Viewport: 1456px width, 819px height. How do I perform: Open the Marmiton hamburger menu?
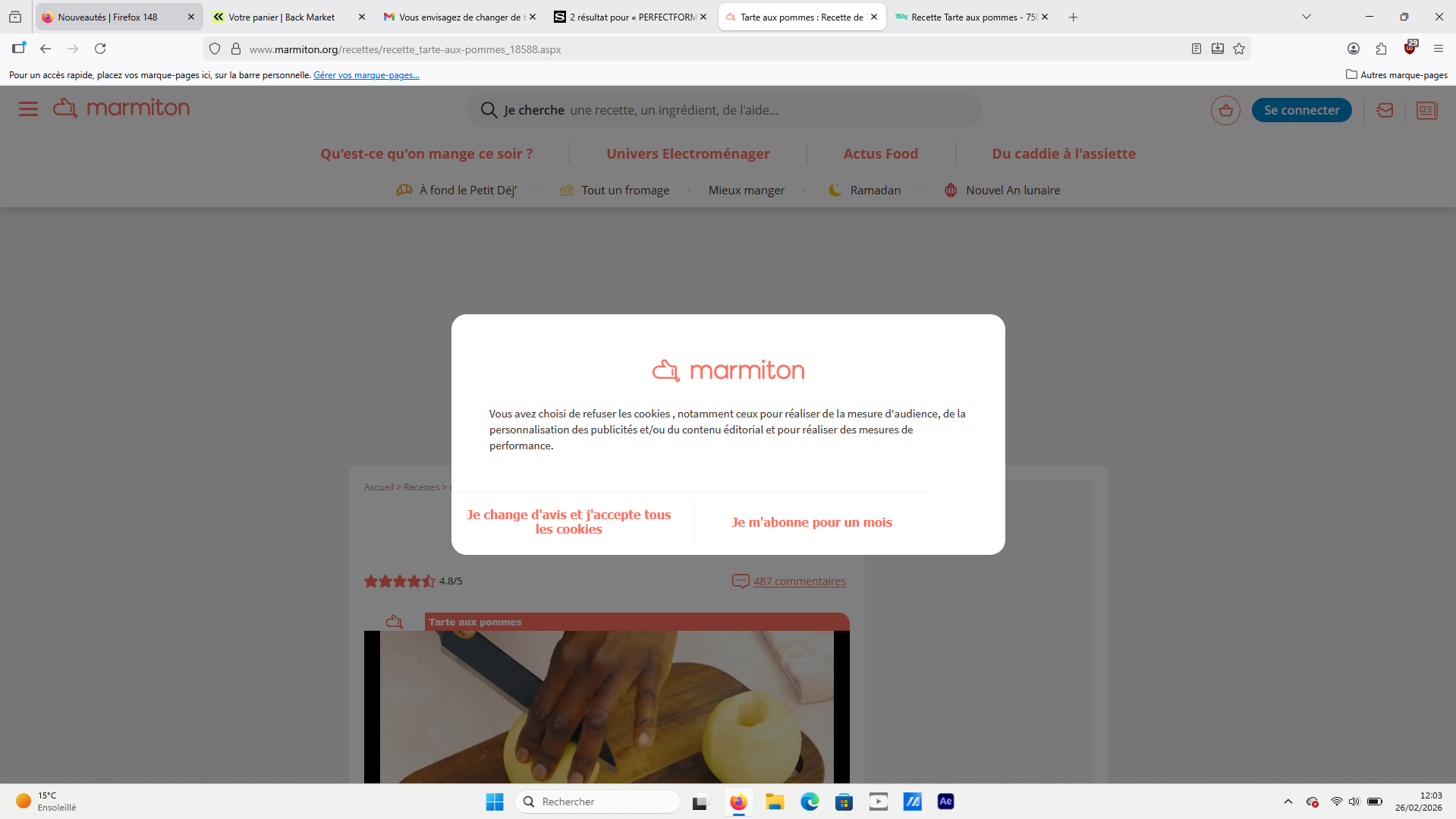[28, 109]
